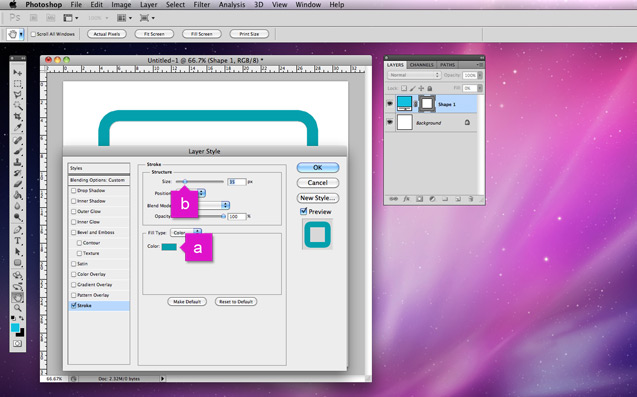The image size is (637, 397).
Task: Click the swap foreground/background colors icon
Action: point(21,318)
